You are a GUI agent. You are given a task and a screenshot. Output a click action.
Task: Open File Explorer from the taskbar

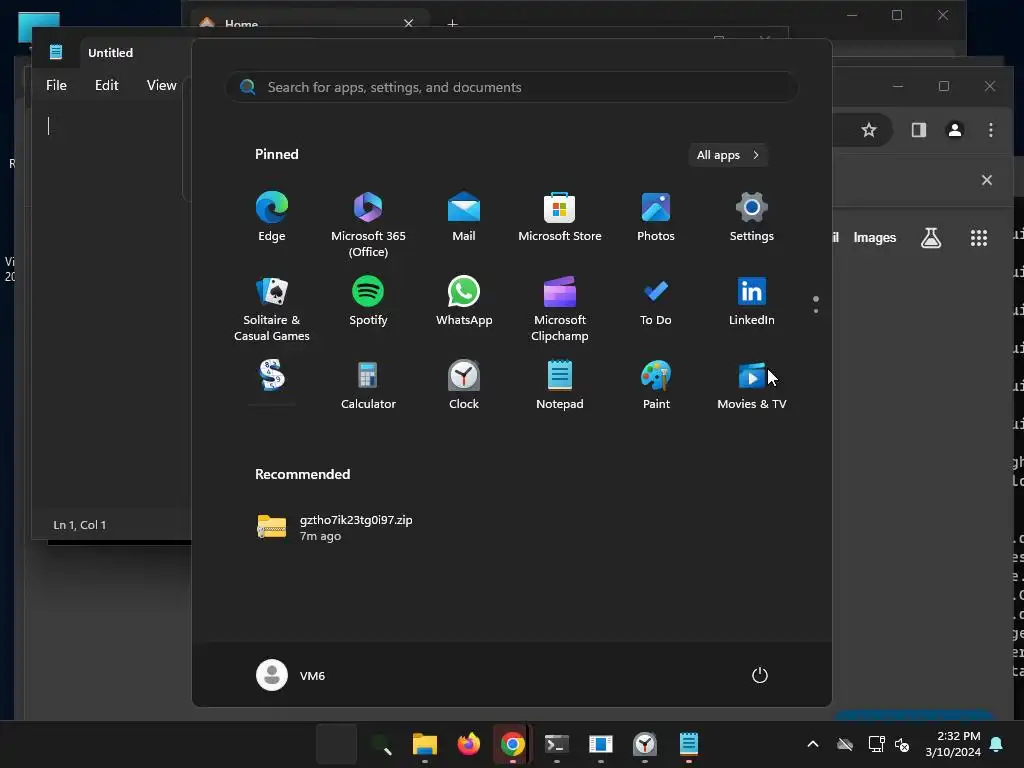[x=424, y=744]
